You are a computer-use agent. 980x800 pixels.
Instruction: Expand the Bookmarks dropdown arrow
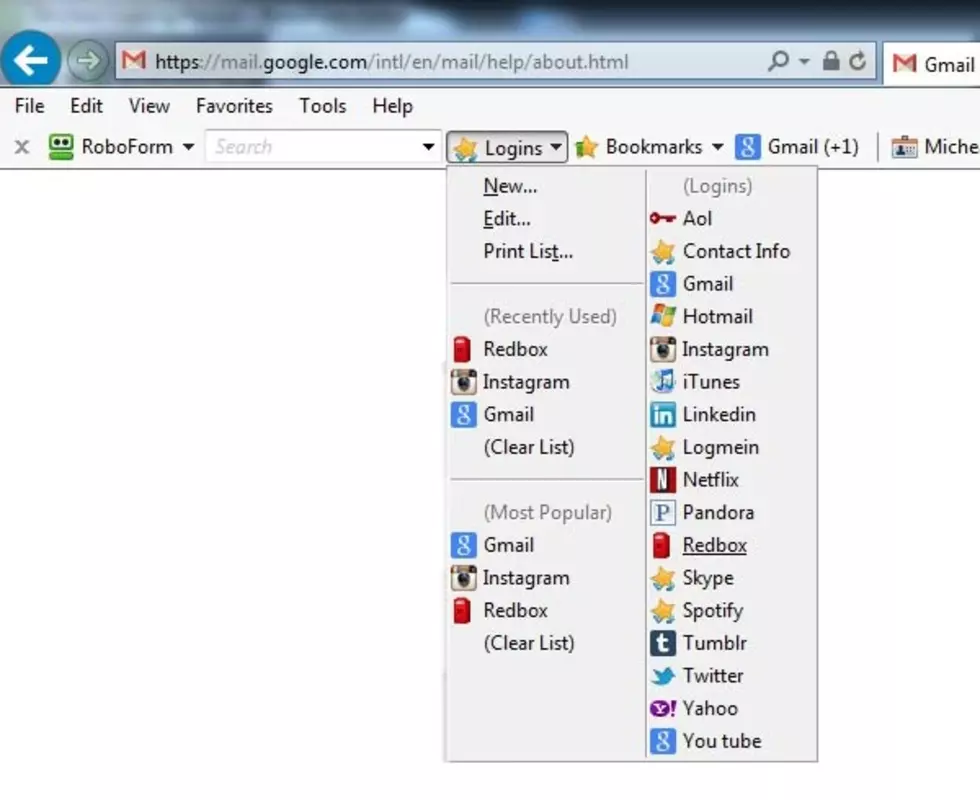pos(718,147)
